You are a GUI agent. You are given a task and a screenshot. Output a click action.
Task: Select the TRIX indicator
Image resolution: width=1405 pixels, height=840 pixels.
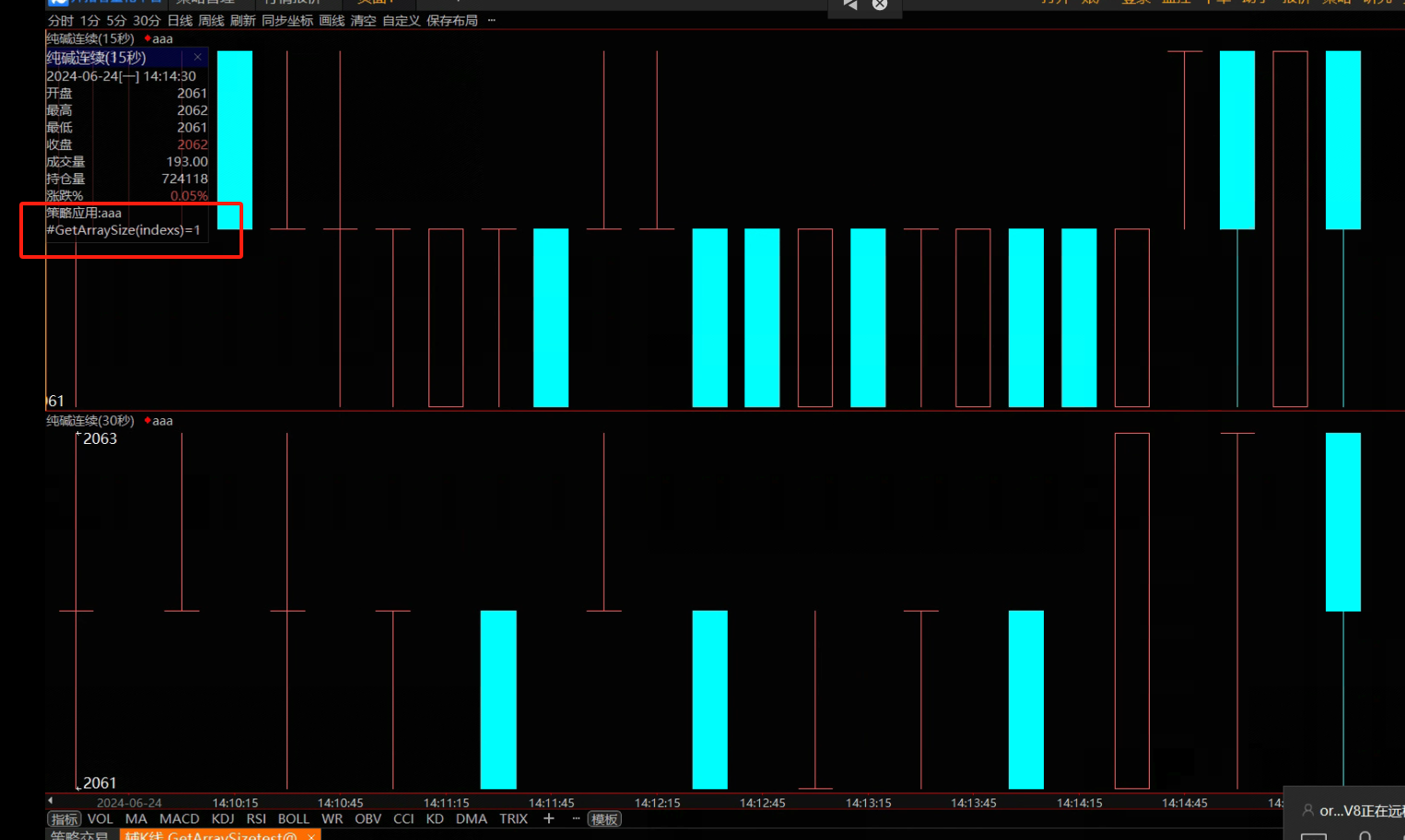click(x=514, y=819)
